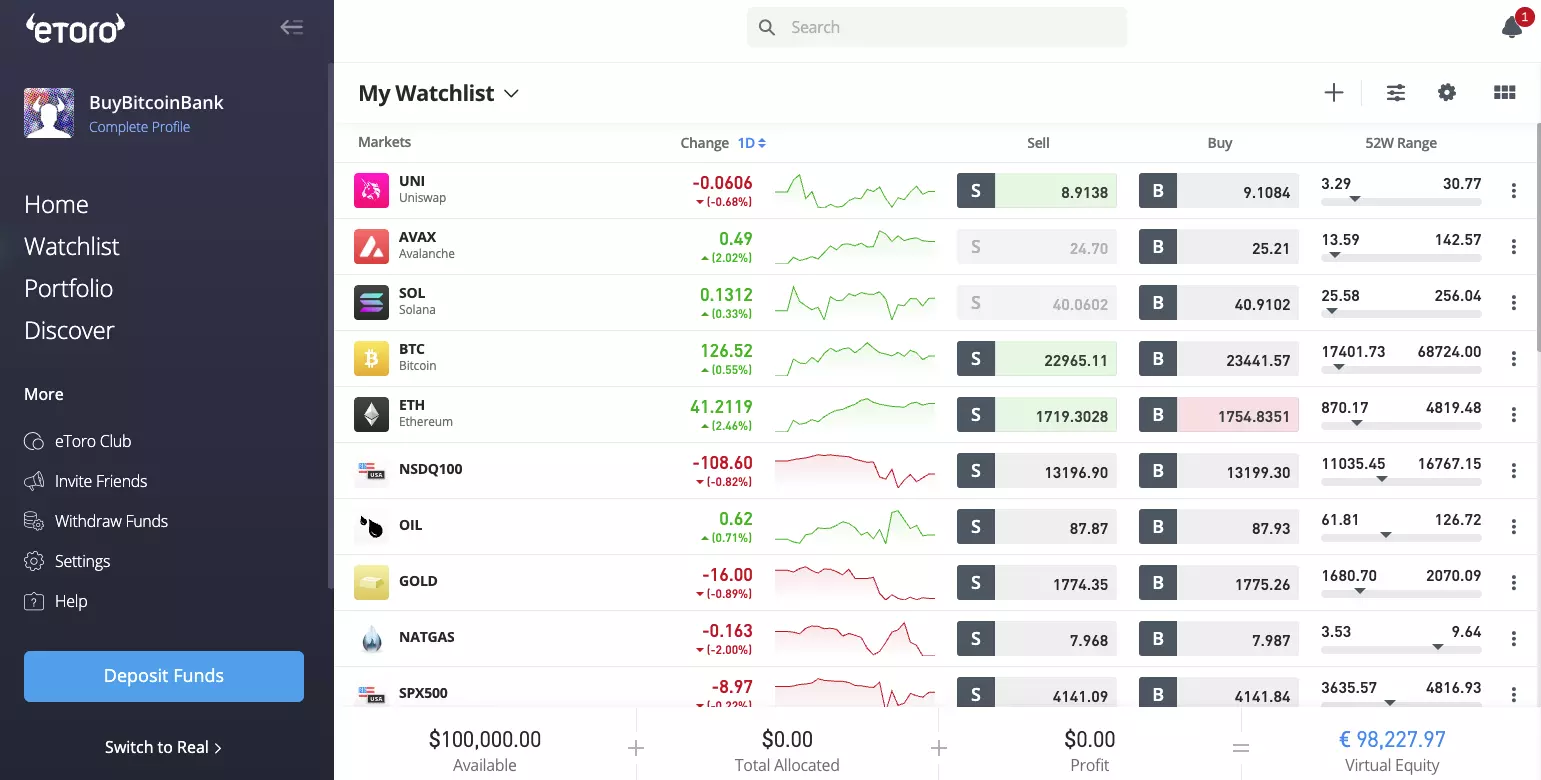Buy UNI at 9.1084
Image resolution: width=1541 pixels, height=780 pixels.
click(x=1219, y=191)
